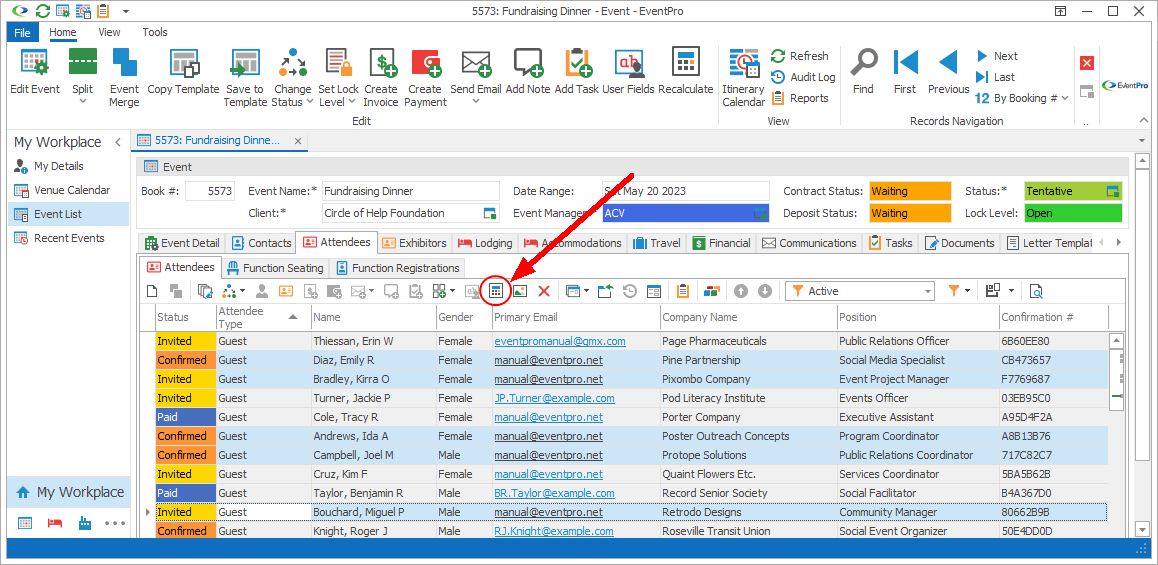Switch to the View ribbon tab
Viewport: 1158px width, 565px height.
(x=109, y=32)
